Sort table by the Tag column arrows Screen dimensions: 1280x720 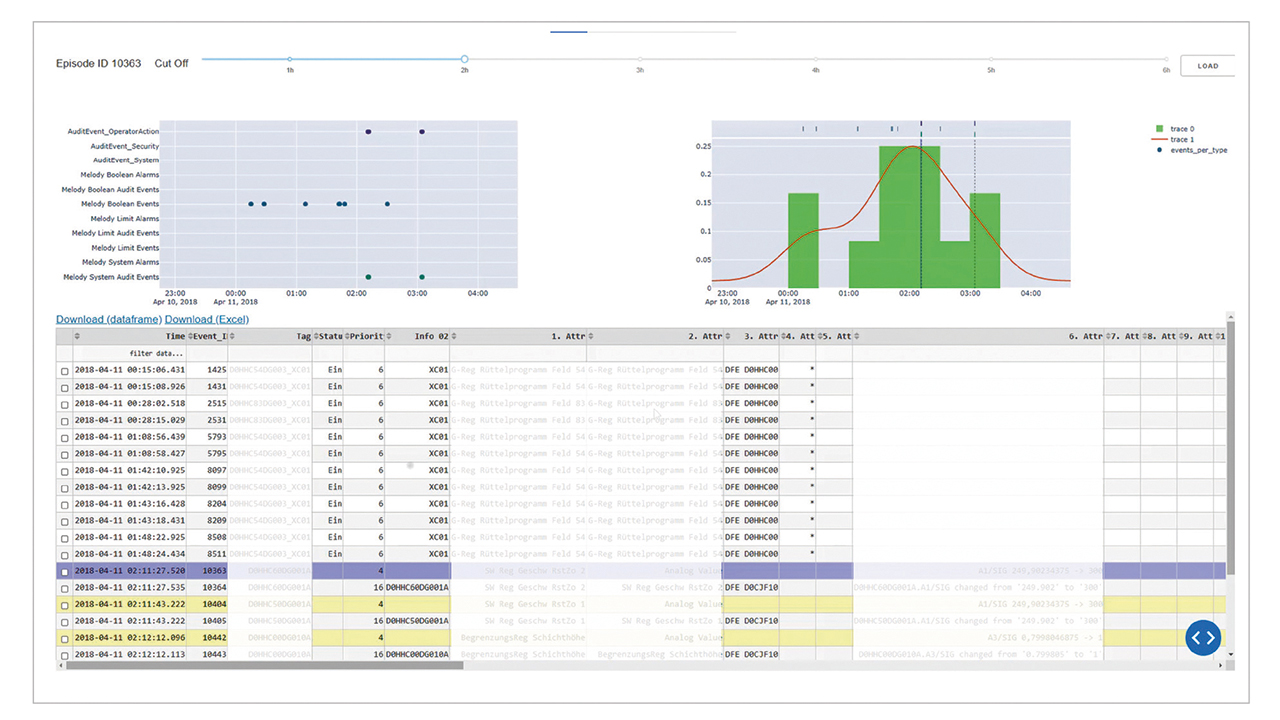click(233, 337)
